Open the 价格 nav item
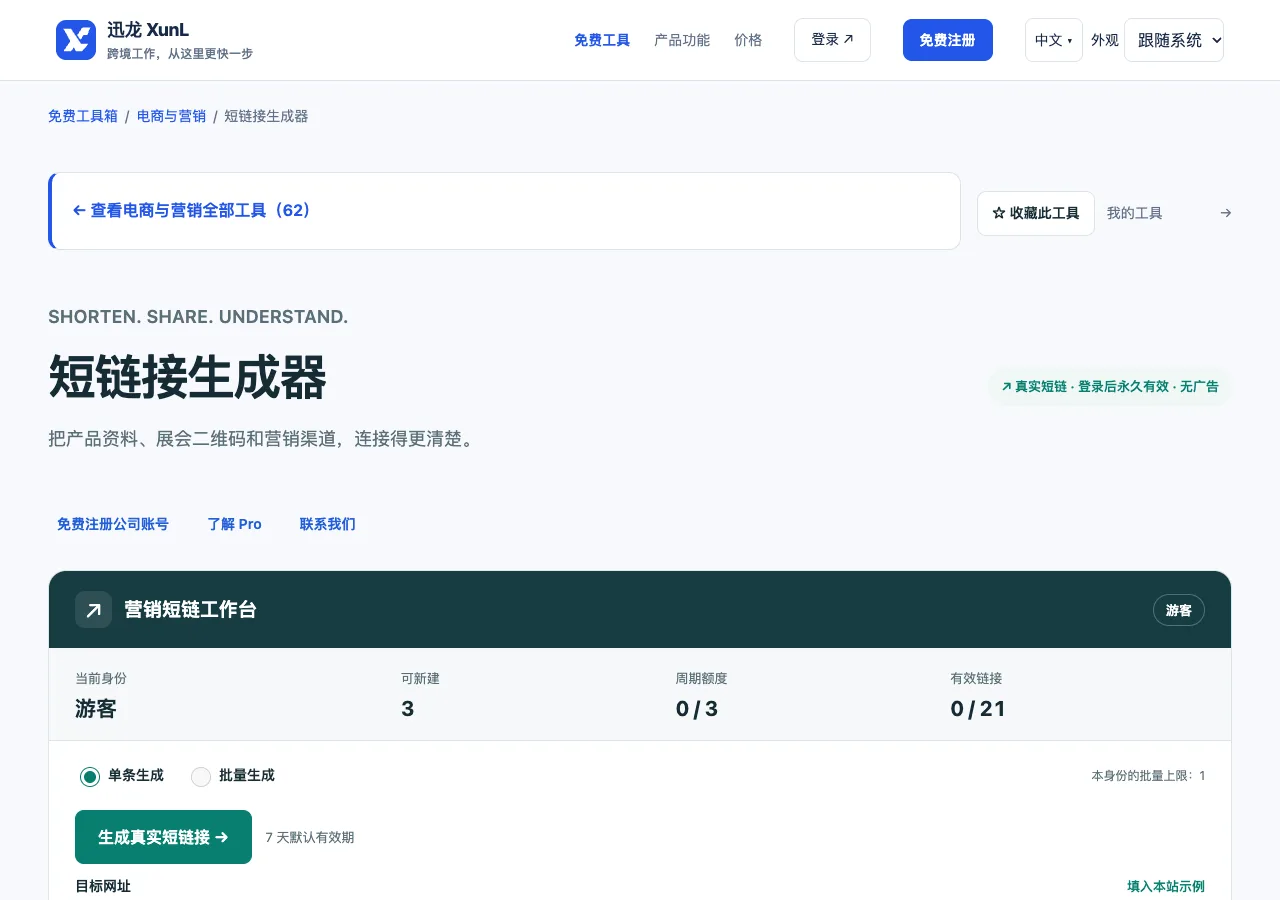Image resolution: width=1280 pixels, height=900 pixels. pyautogui.click(x=748, y=40)
